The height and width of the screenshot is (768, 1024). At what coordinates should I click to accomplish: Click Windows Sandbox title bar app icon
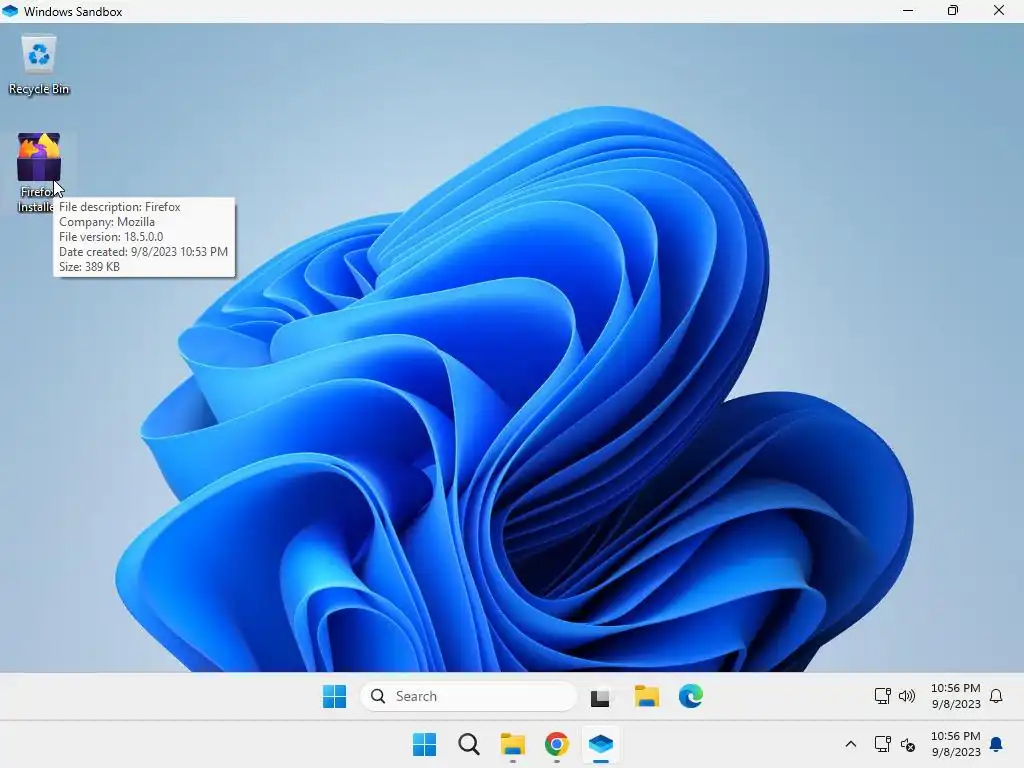pos(10,11)
